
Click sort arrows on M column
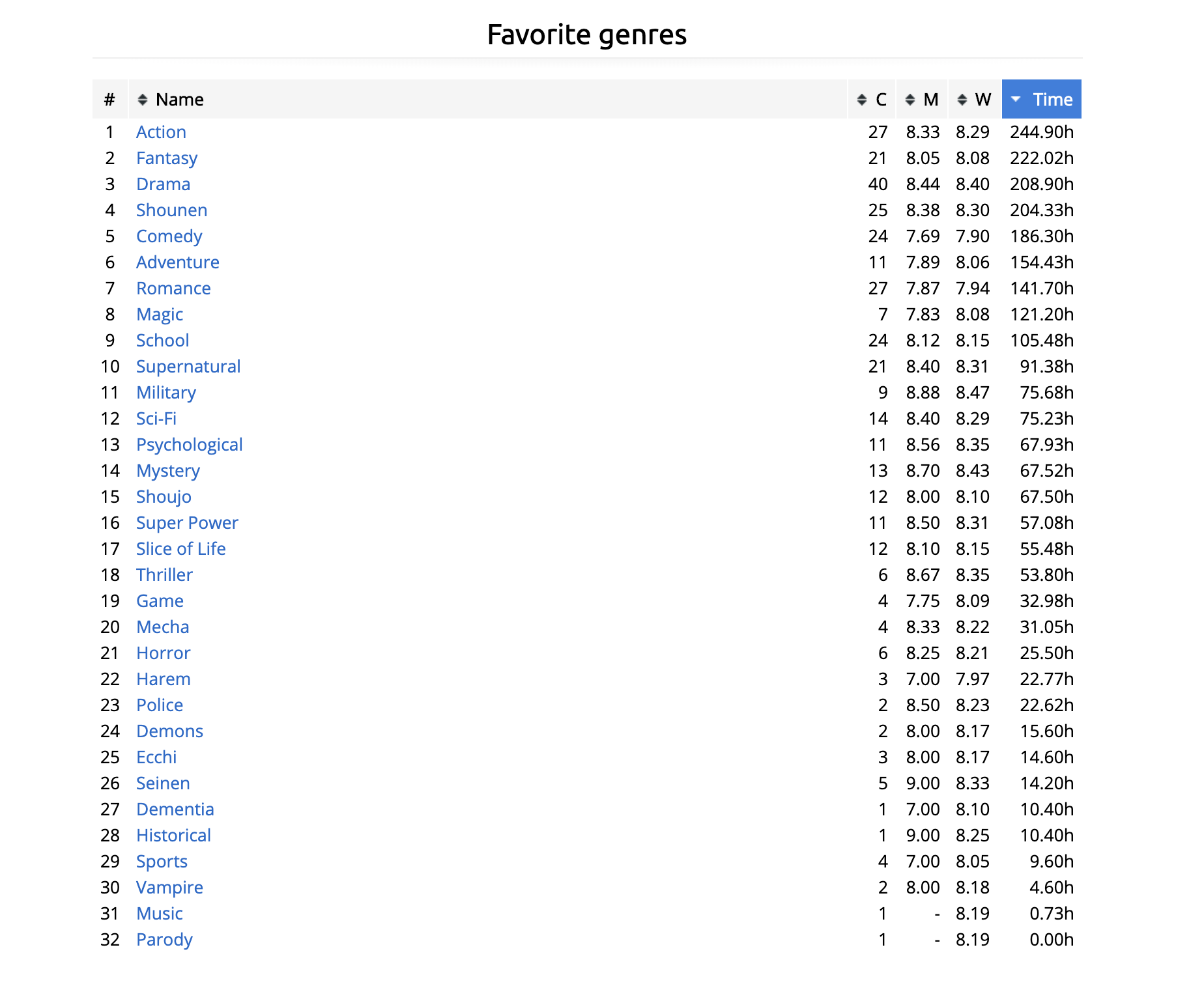pyautogui.click(x=910, y=100)
